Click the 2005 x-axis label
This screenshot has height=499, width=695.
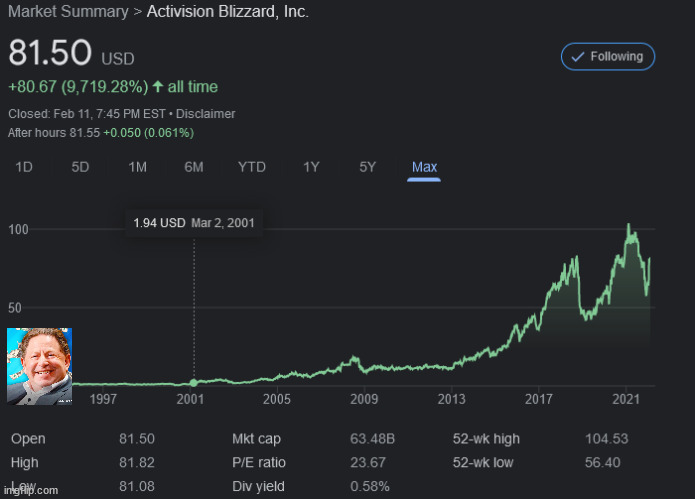pos(277,399)
